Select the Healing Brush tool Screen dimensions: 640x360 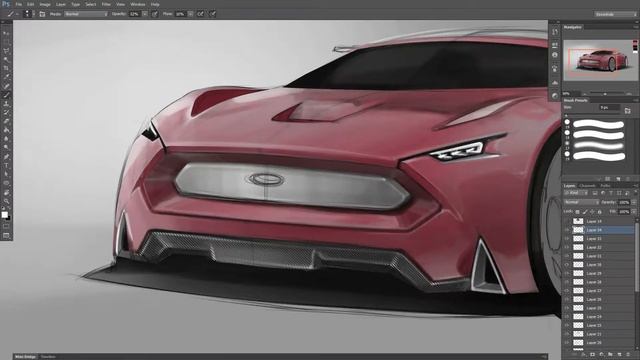point(6,86)
